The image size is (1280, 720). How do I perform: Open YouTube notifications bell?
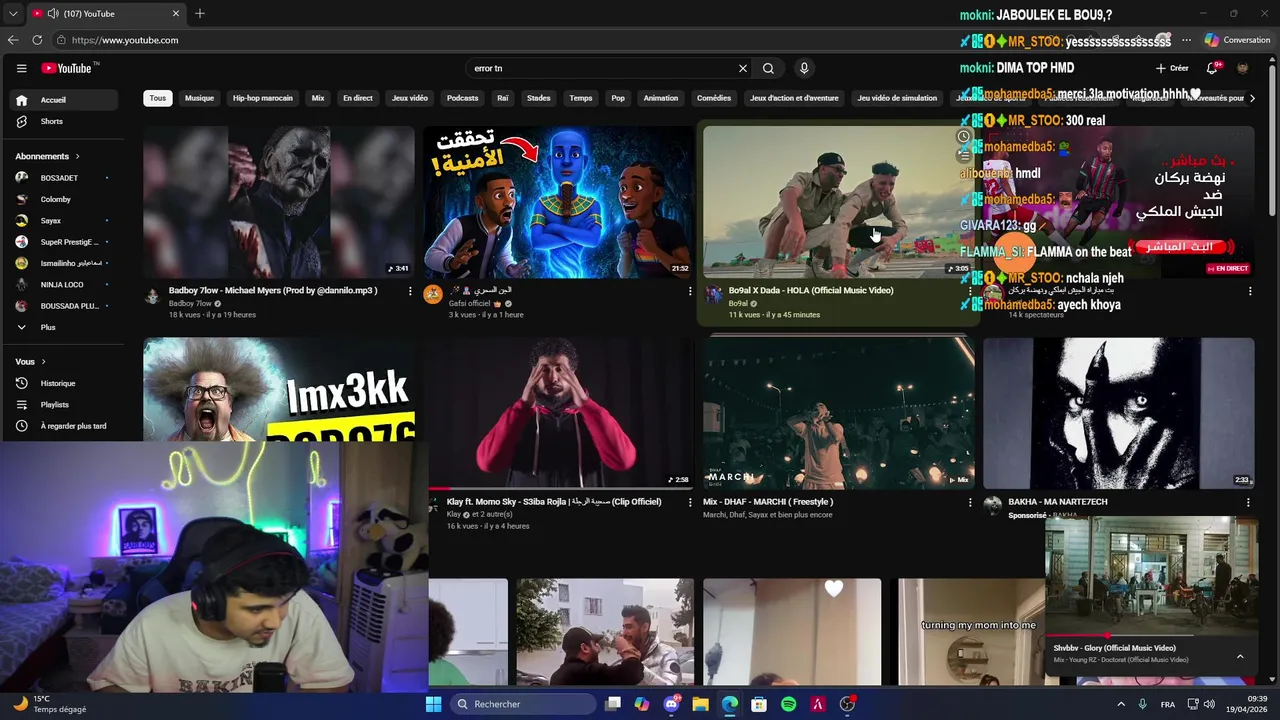1212,68
